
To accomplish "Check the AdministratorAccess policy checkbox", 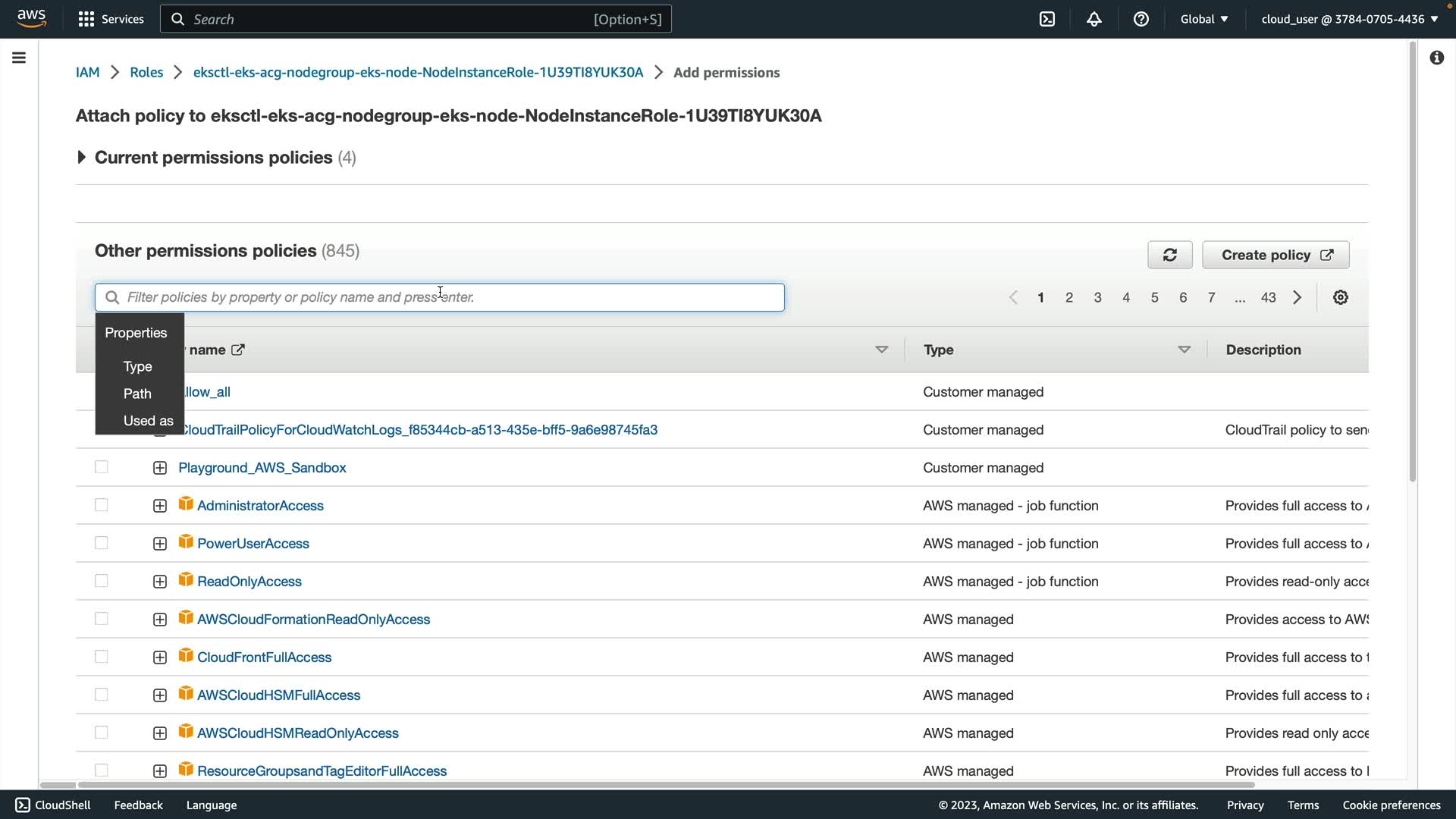I will pos(101,505).
